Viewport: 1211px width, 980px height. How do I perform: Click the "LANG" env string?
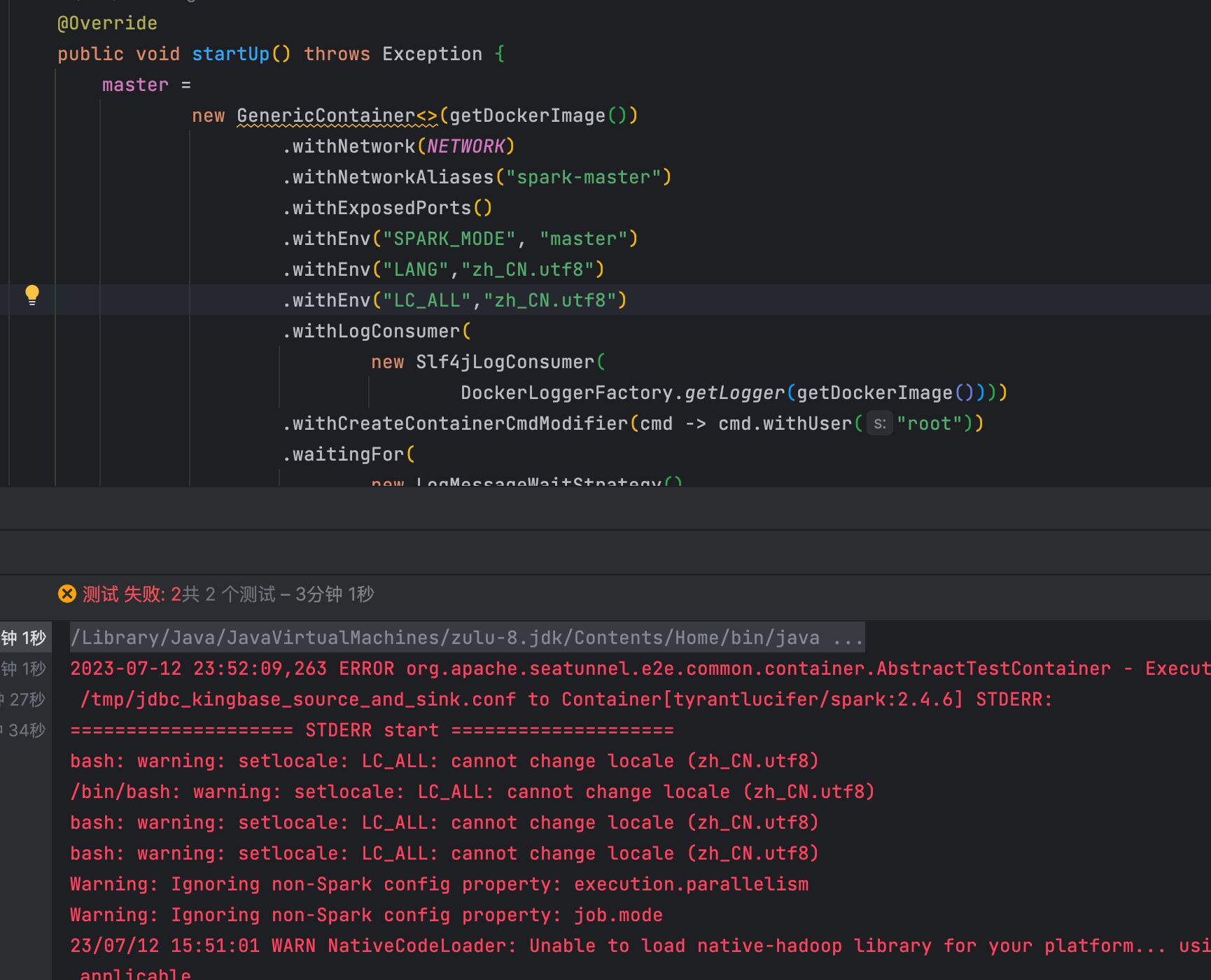tap(416, 269)
